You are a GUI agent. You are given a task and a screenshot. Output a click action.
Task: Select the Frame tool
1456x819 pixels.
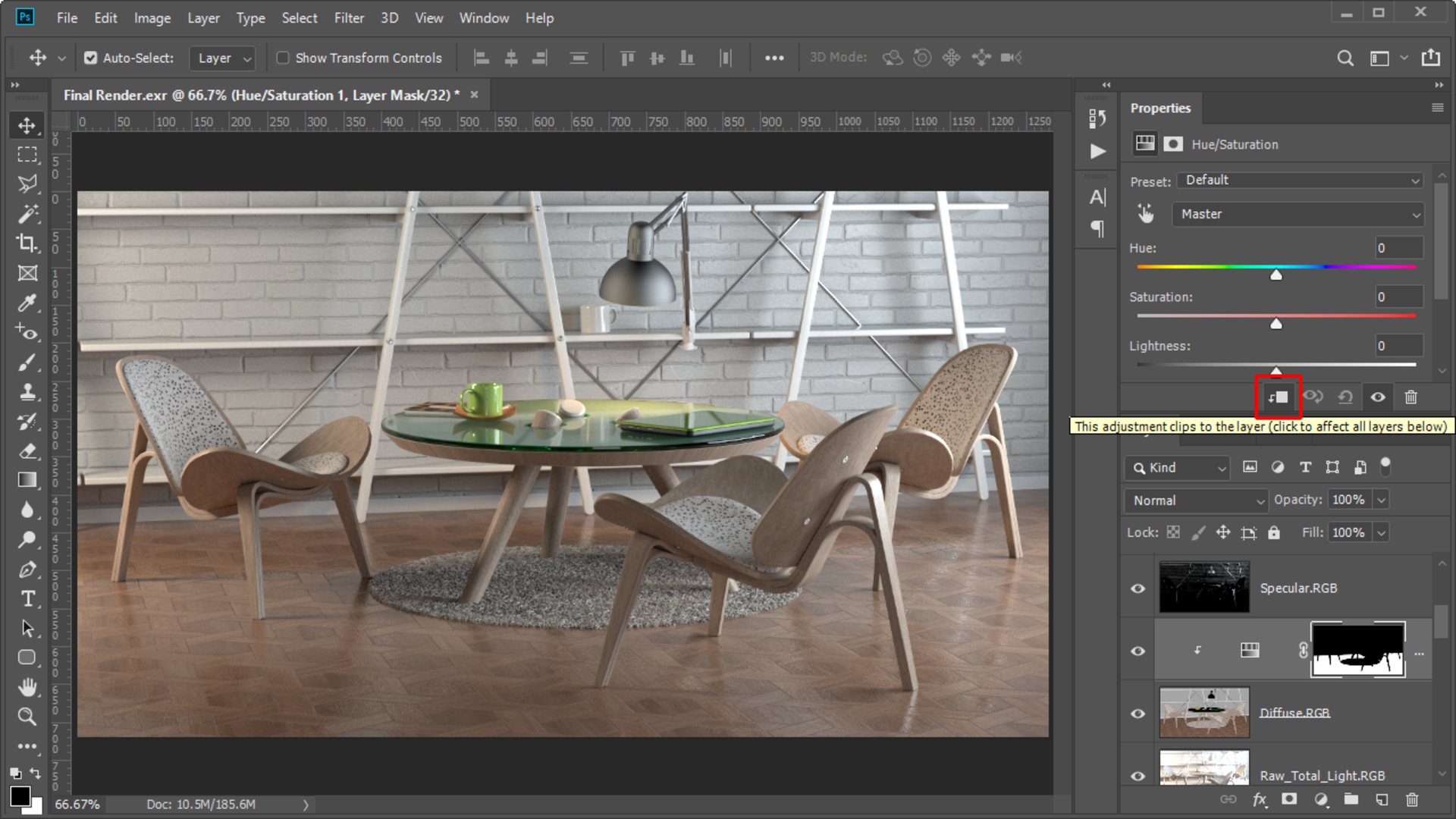(x=27, y=273)
